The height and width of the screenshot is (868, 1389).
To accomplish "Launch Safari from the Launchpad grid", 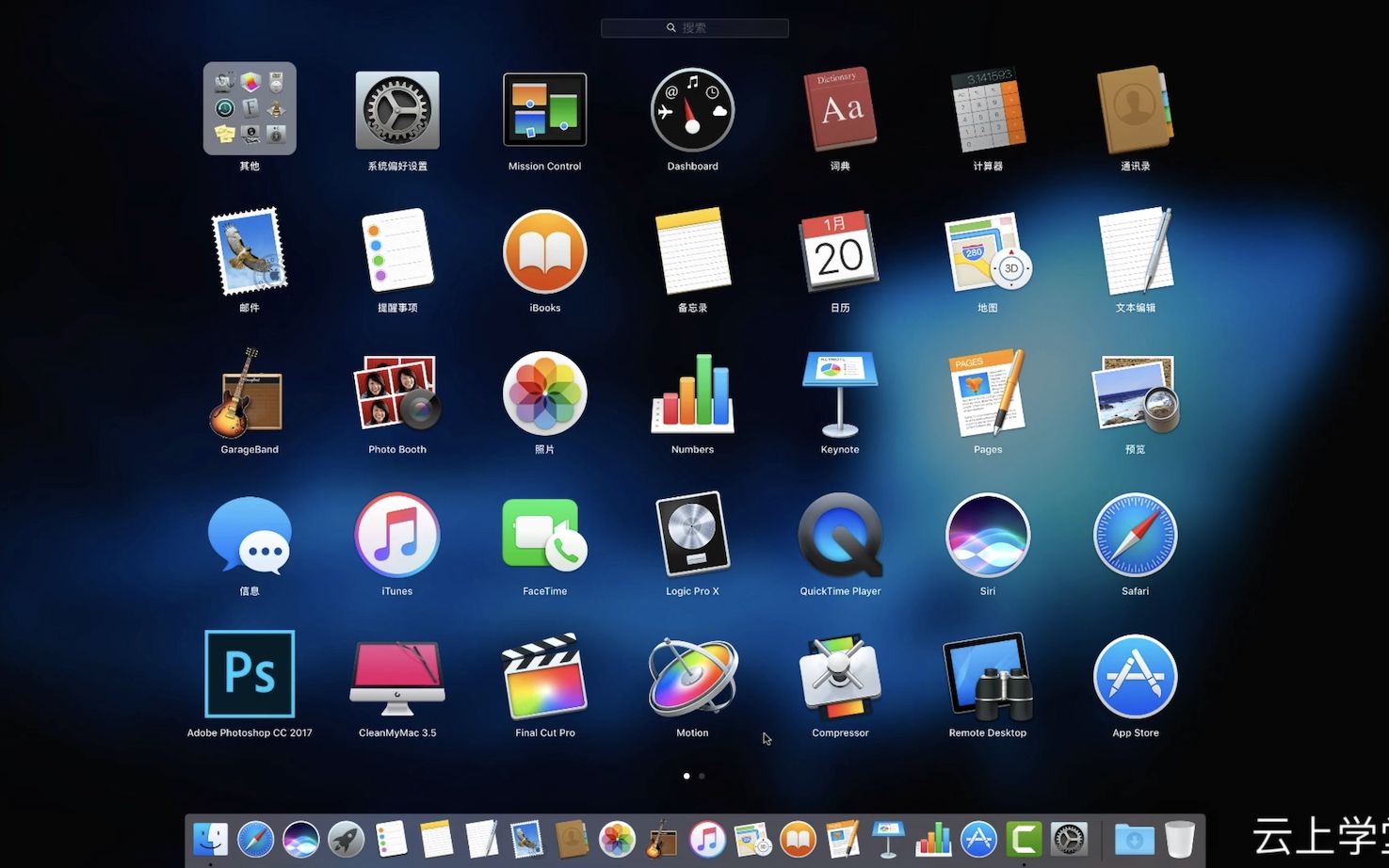I will pos(1136,535).
